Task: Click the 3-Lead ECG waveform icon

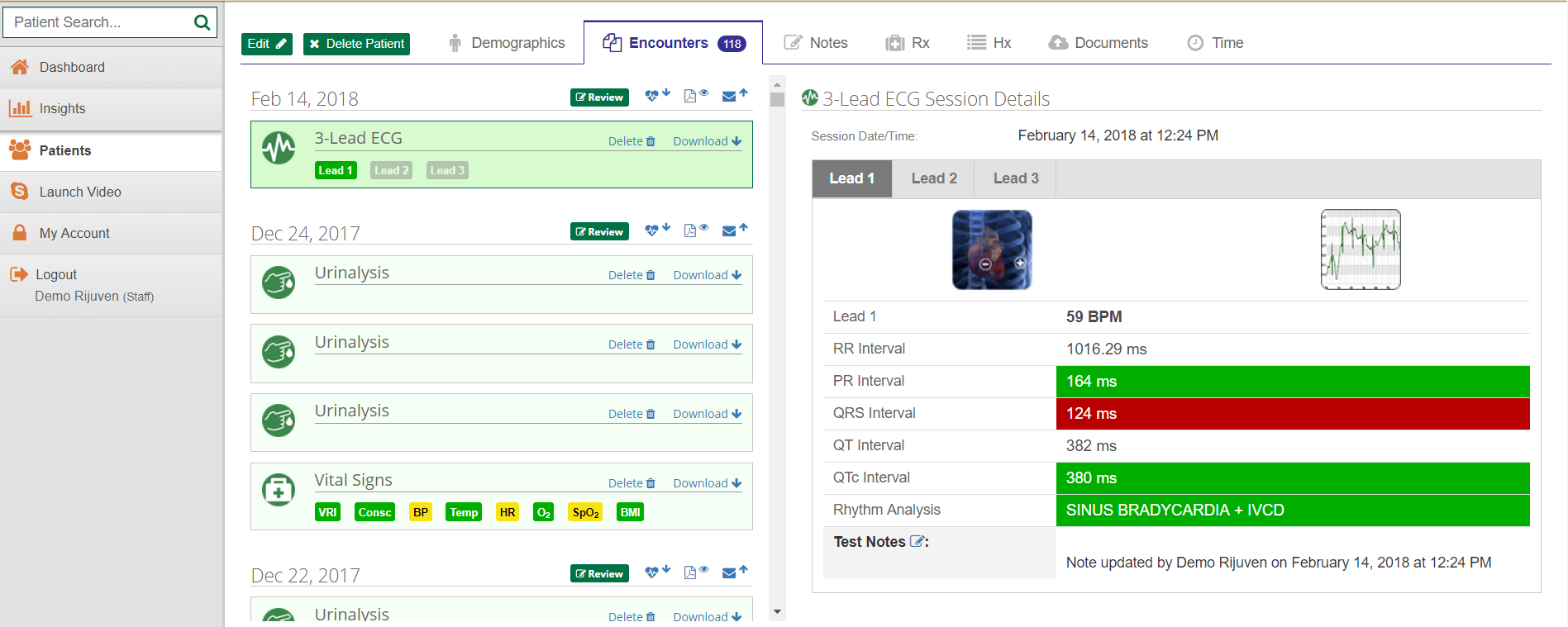Action: 279,149
